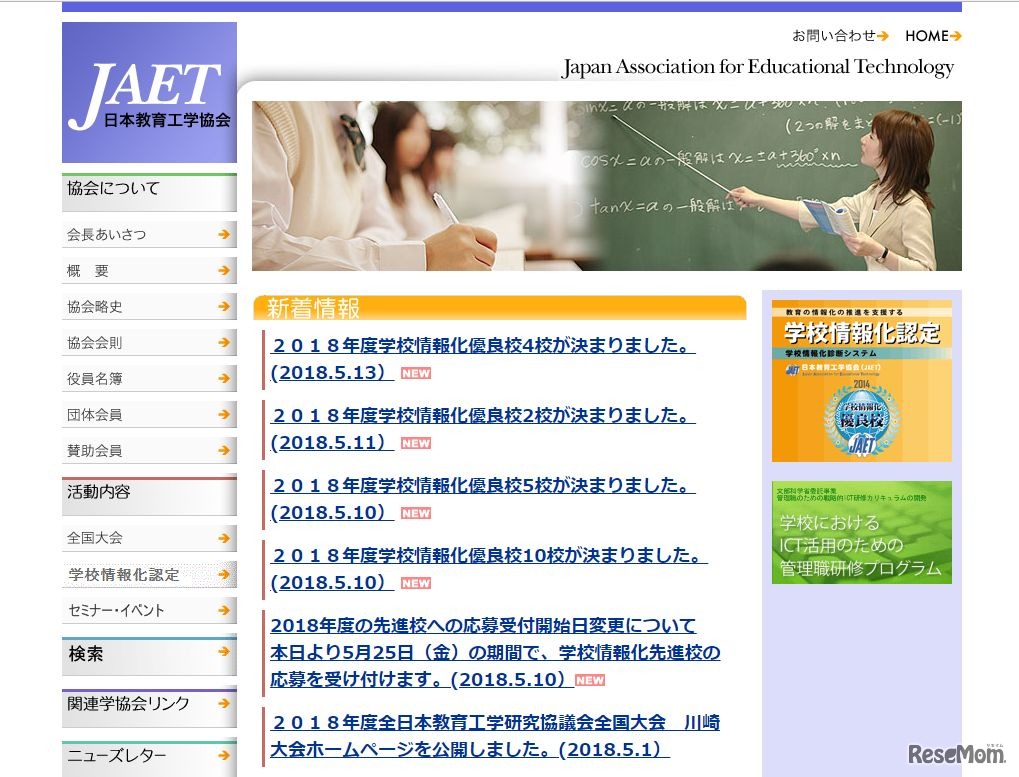
Task: Open the 学校情報化認定 sidebar menu item
Action: [149, 574]
